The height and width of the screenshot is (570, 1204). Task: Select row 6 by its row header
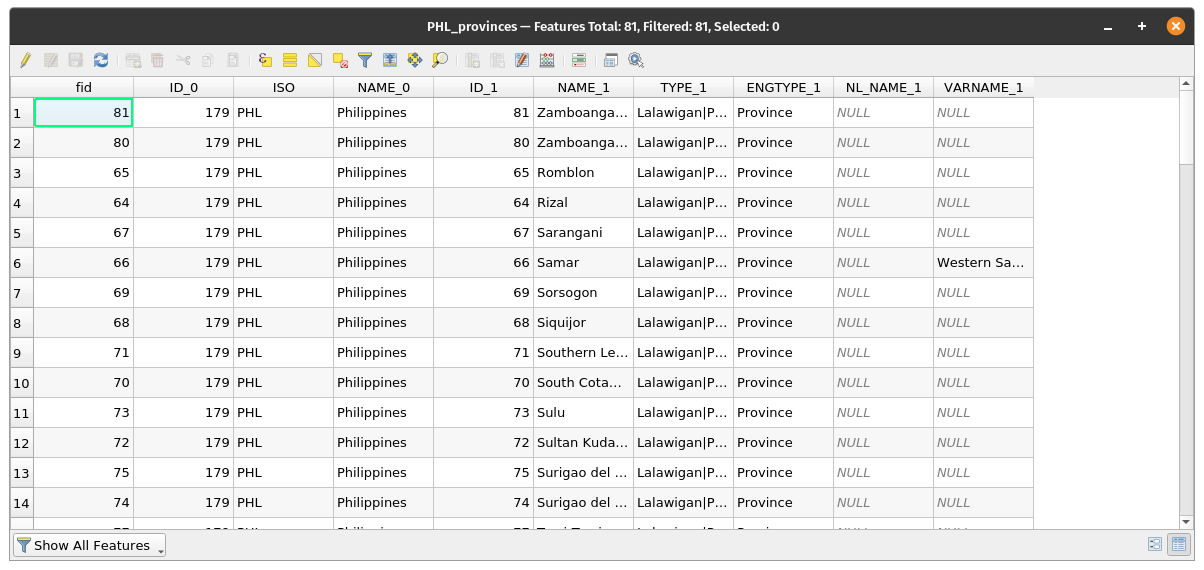click(x=22, y=263)
